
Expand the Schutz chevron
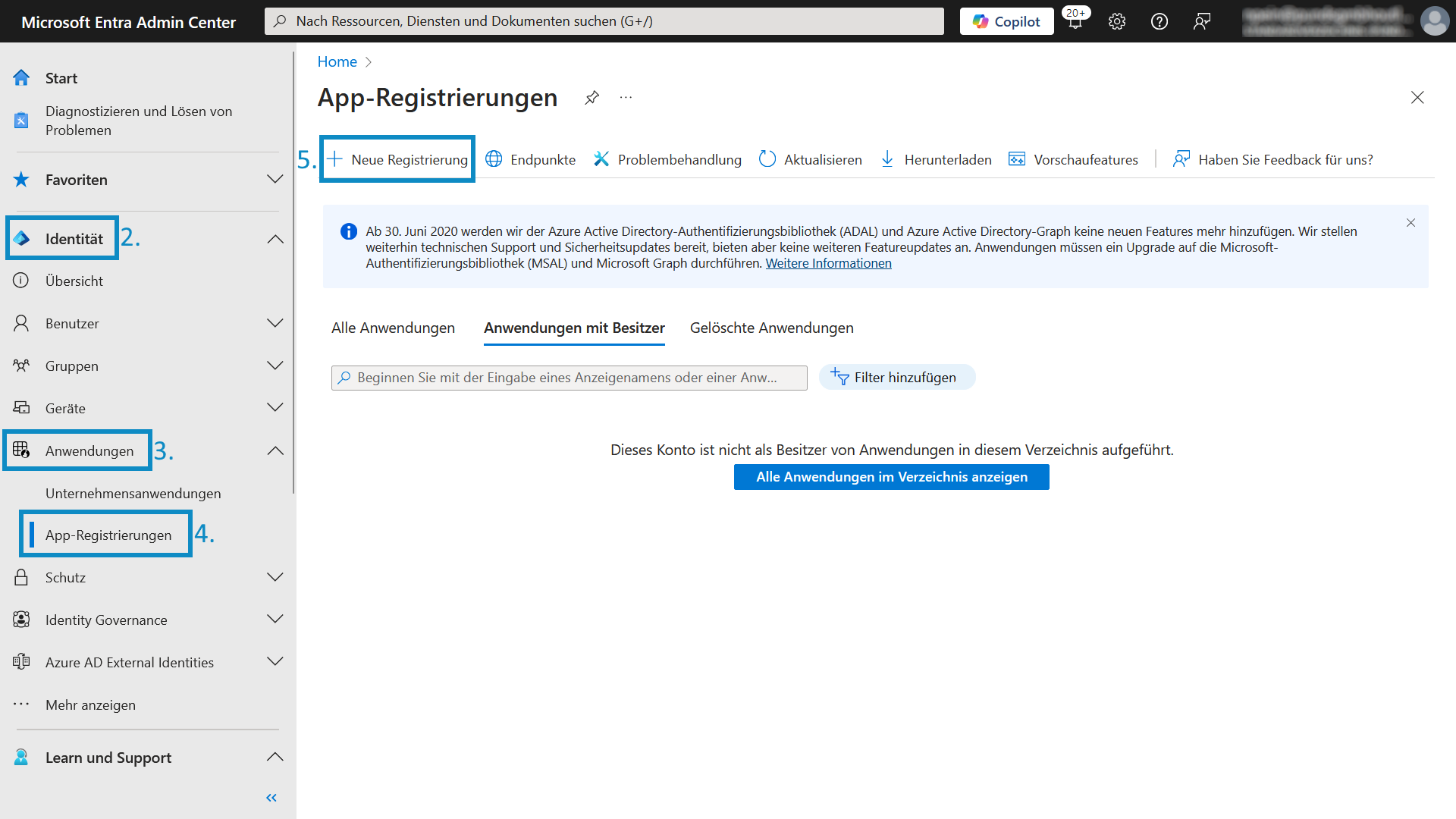[x=275, y=577]
